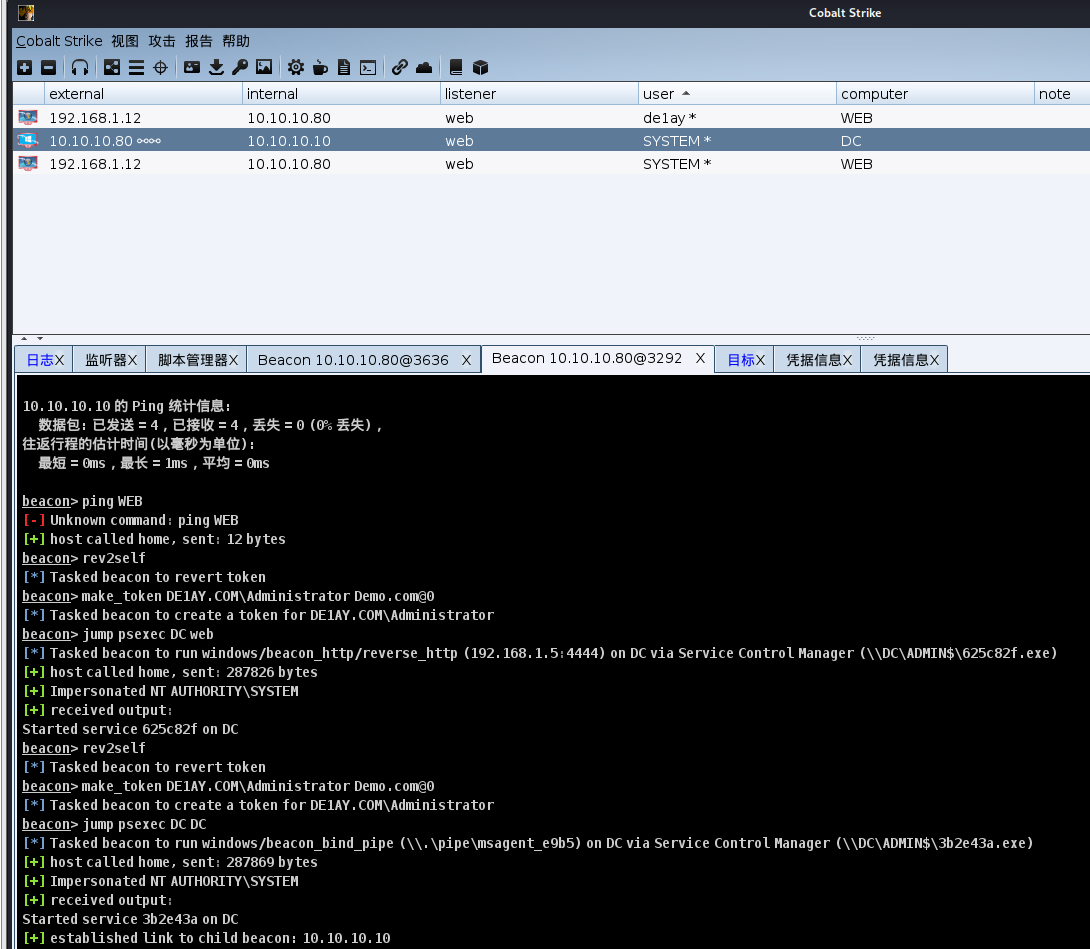This screenshot has width=1090, height=949.
Task: Click the session icon of delay * row
Action: tap(28, 117)
